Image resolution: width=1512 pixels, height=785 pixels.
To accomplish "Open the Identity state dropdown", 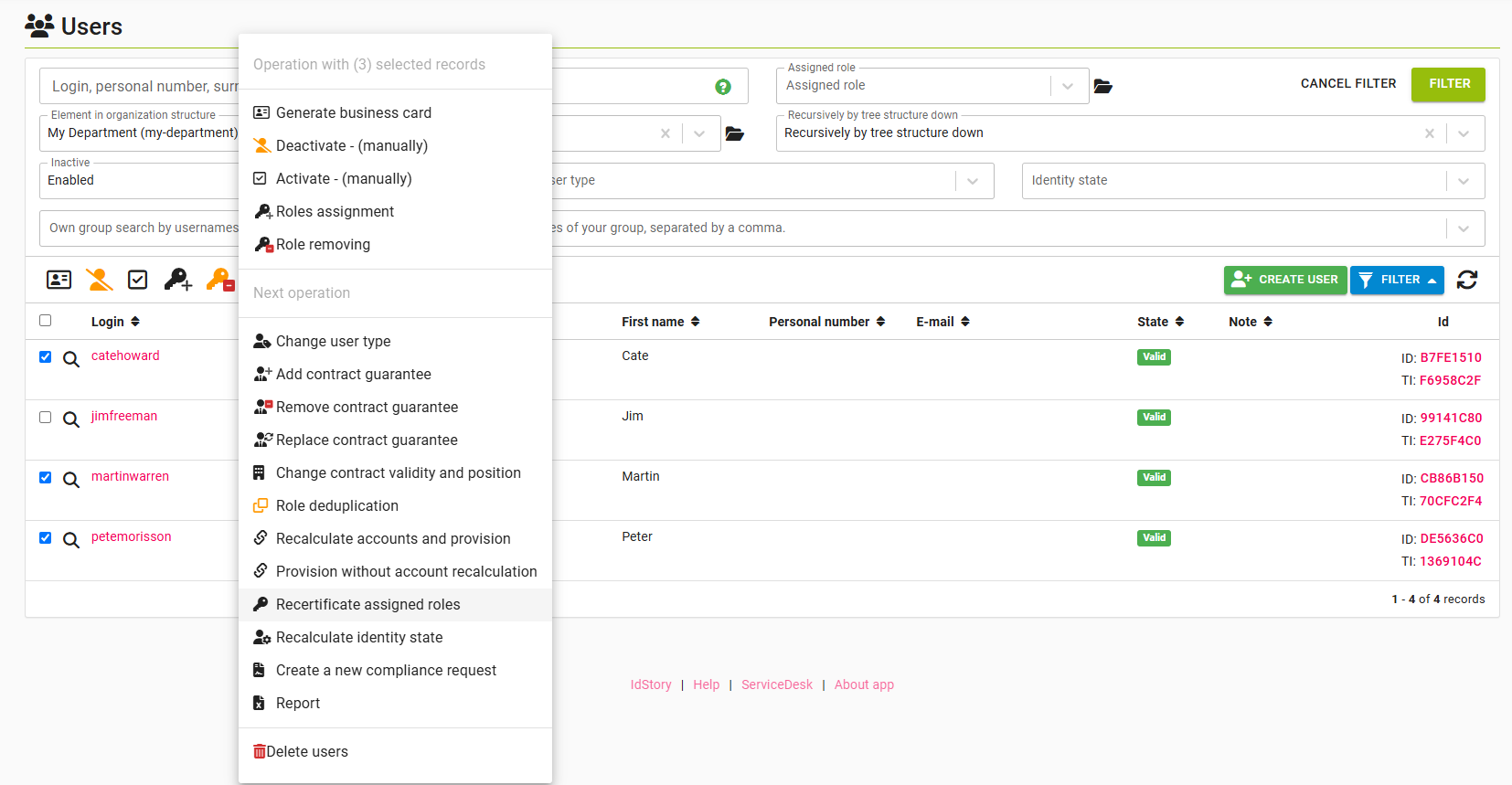I will [1464, 181].
